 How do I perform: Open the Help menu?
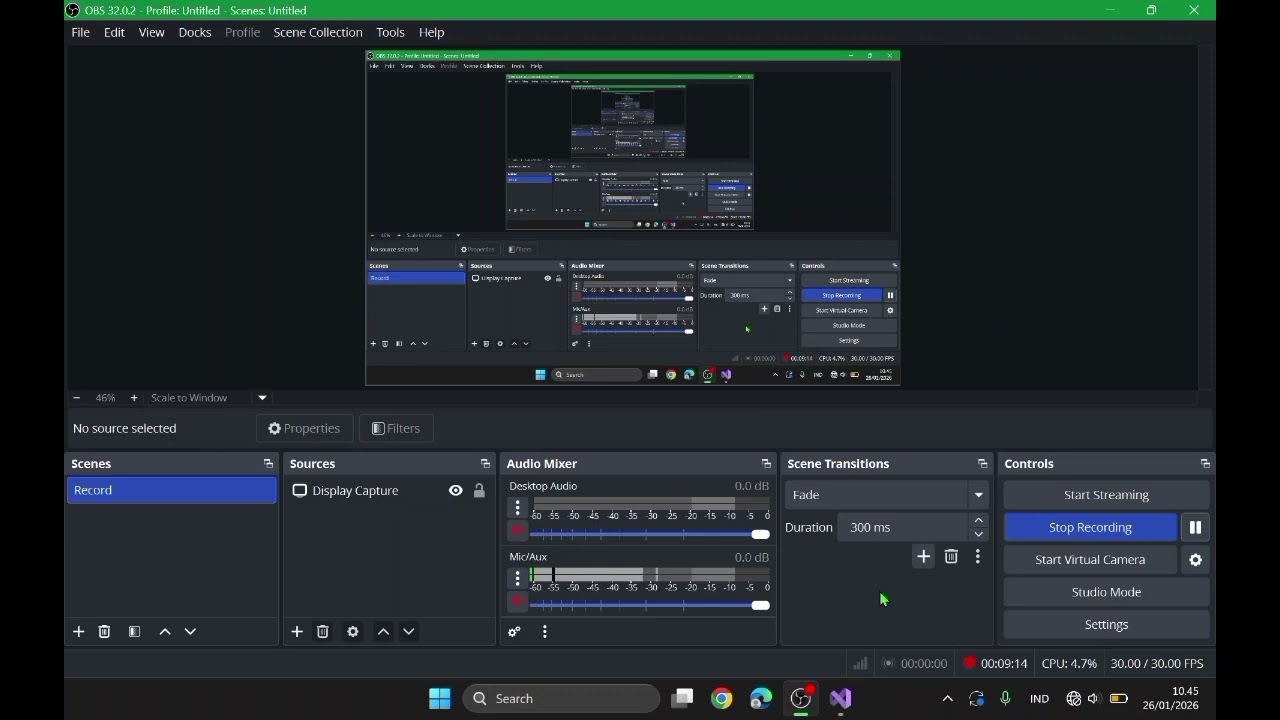[432, 33]
